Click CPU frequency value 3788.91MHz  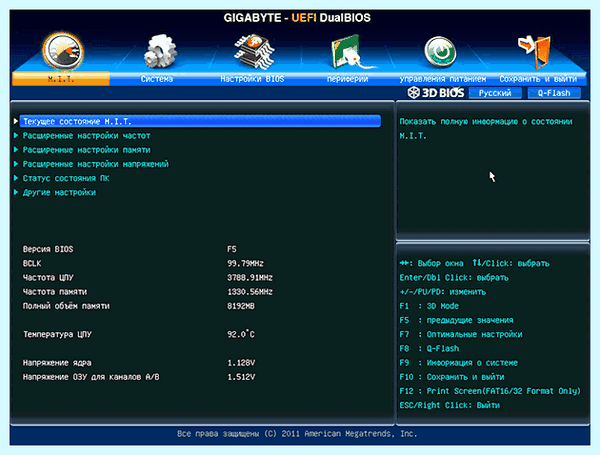click(250, 277)
